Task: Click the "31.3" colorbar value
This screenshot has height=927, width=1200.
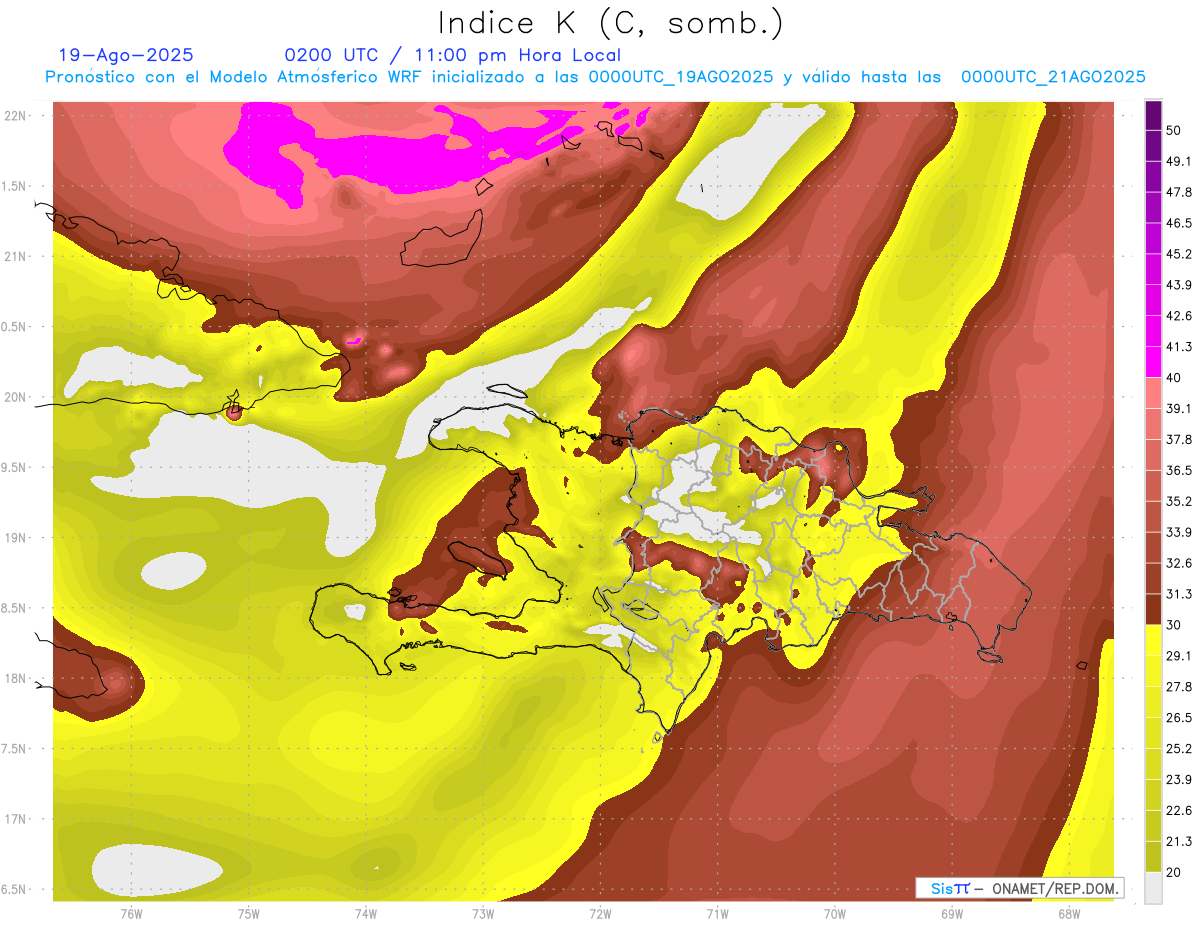Action: [x=1179, y=594]
